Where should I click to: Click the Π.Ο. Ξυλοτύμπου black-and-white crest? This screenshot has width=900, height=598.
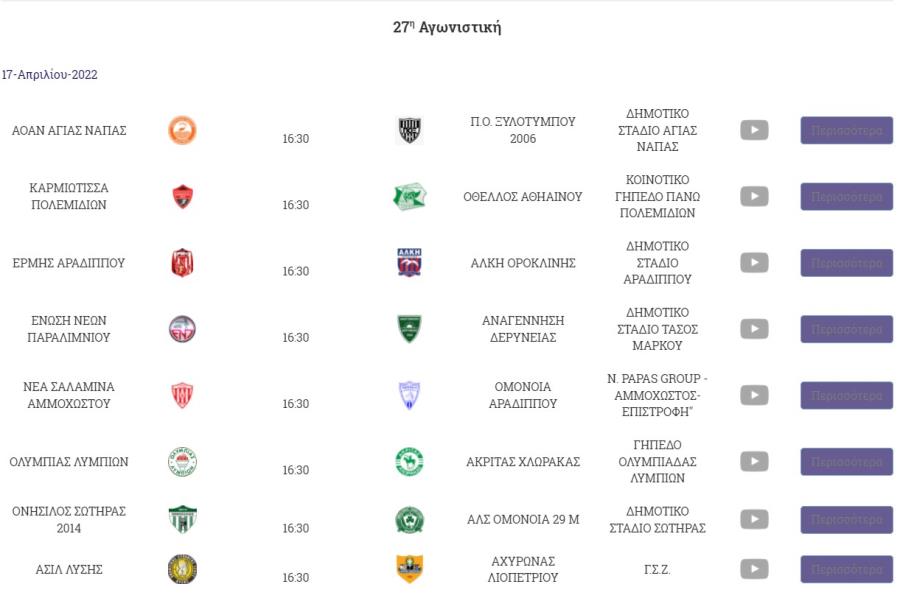tap(409, 130)
